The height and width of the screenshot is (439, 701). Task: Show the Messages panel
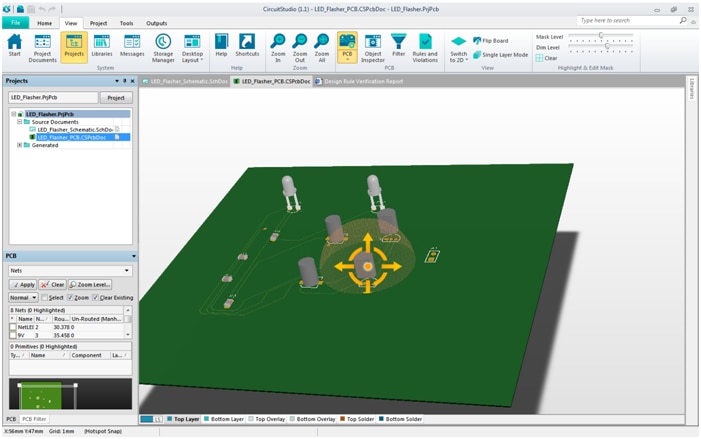click(x=132, y=47)
